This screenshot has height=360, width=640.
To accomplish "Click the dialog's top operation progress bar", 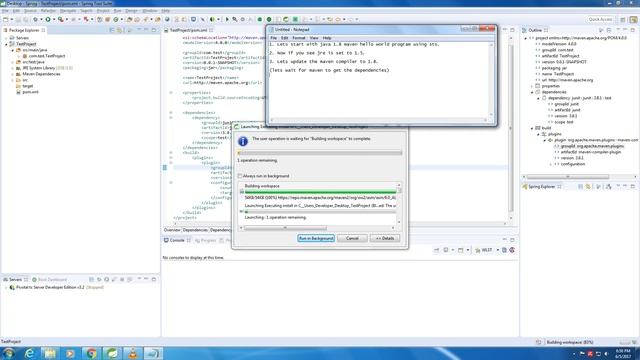I will [x=320, y=153].
